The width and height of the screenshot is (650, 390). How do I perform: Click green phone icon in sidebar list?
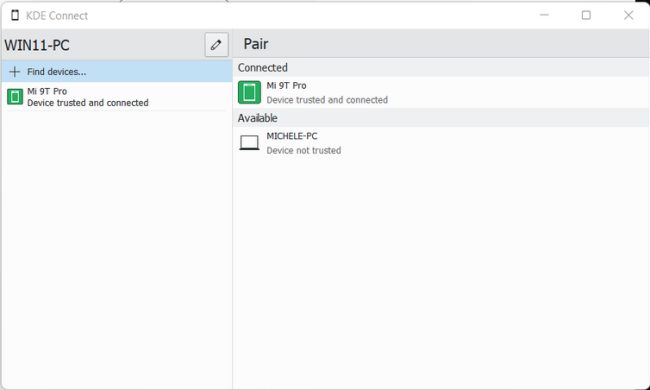[x=15, y=97]
